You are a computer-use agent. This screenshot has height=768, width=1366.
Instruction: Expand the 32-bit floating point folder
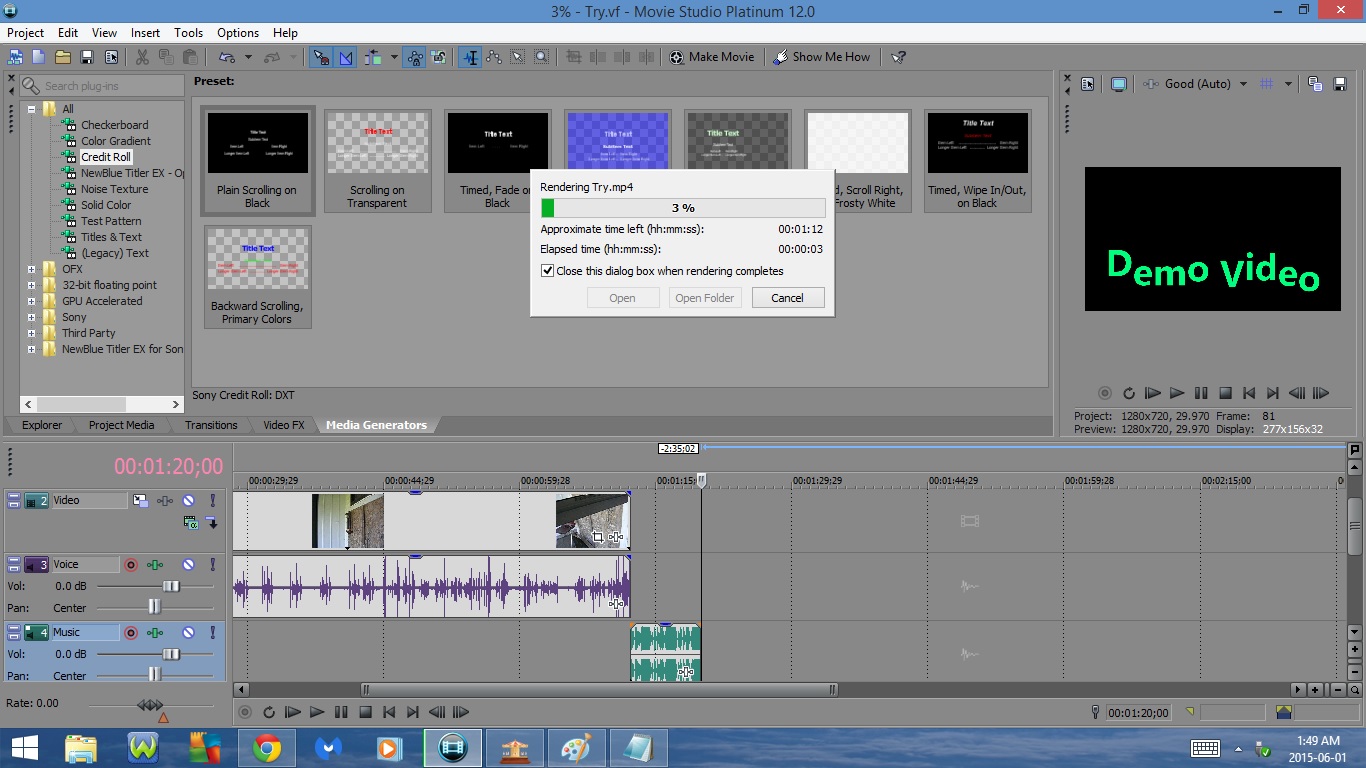(x=32, y=285)
